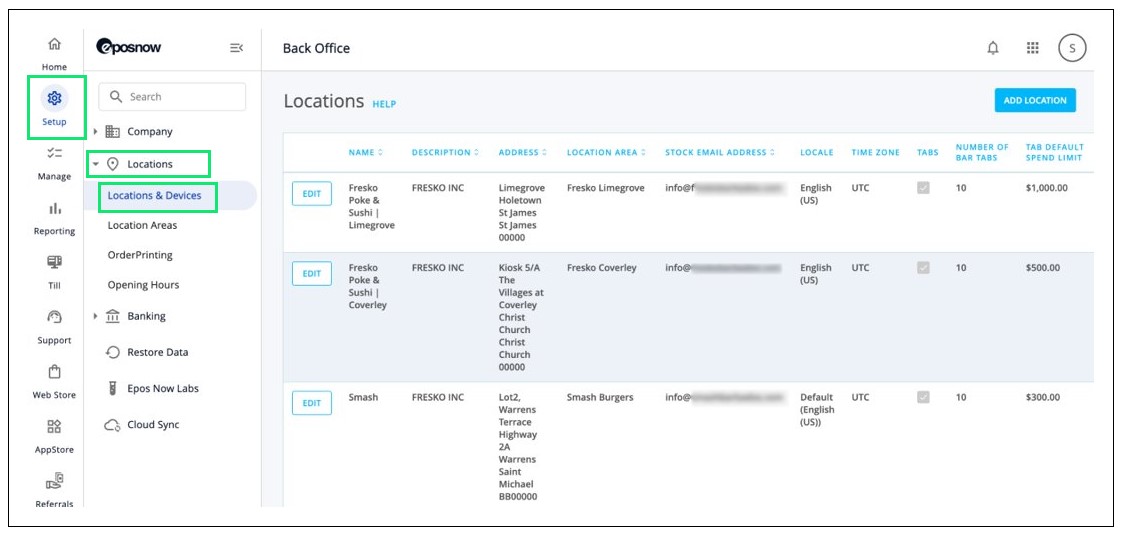Sort table by Address column
The image size is (1122, 541).
(522, 152)
